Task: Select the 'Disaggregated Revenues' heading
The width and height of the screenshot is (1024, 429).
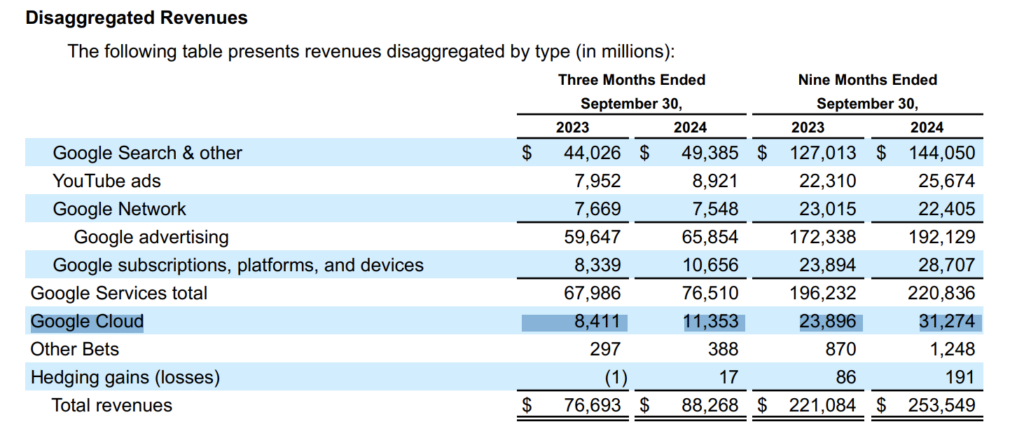Action: [x=136, y=18]
